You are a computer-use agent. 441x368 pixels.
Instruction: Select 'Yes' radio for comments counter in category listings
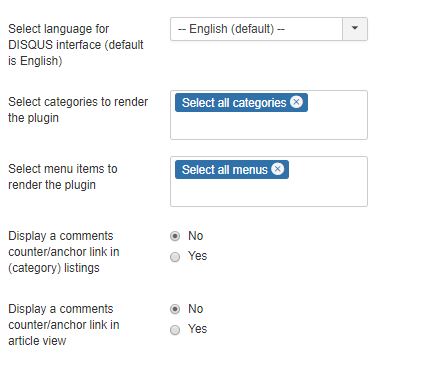point(175,257)
